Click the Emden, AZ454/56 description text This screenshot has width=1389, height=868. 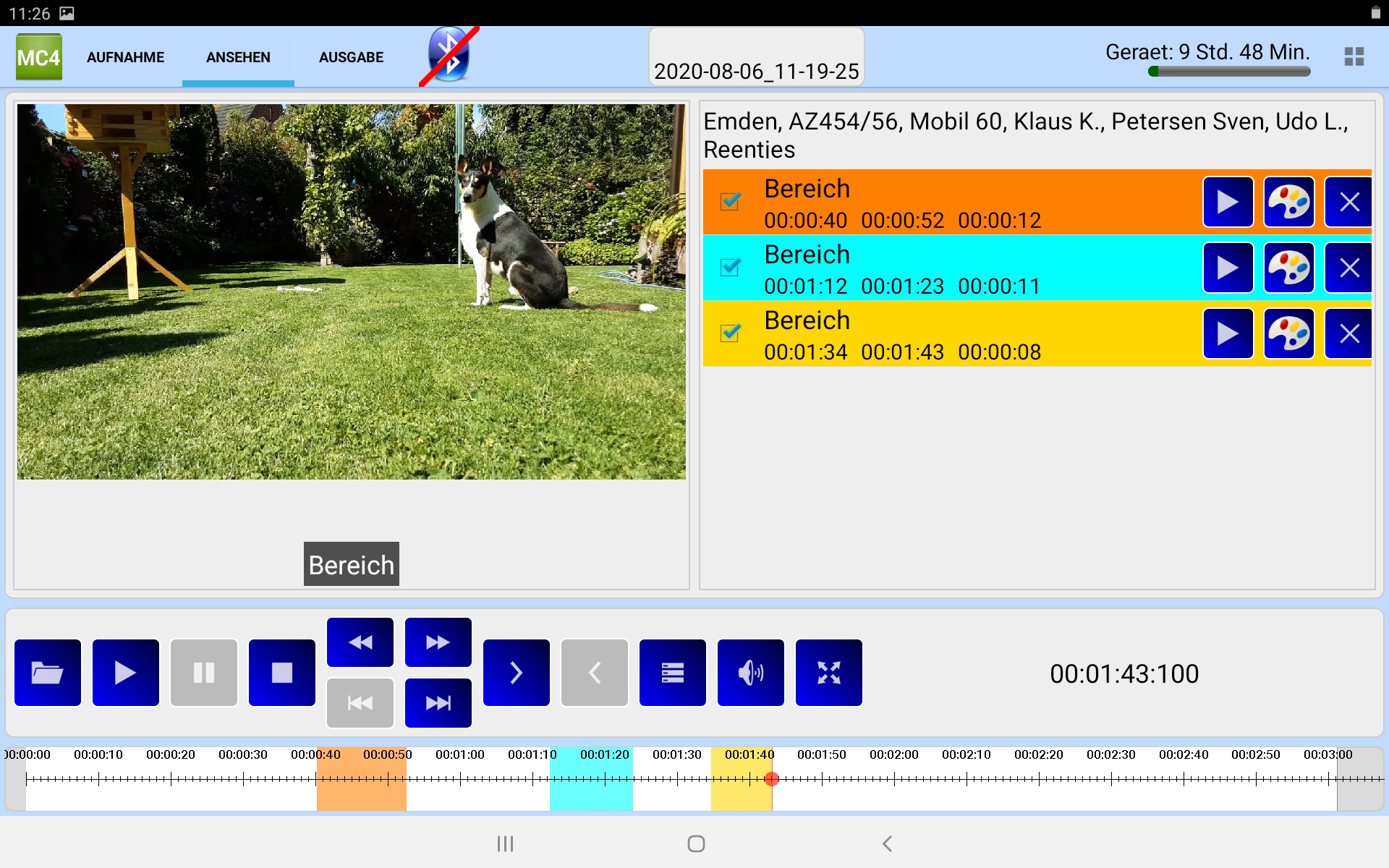[x=1026, y=135]
